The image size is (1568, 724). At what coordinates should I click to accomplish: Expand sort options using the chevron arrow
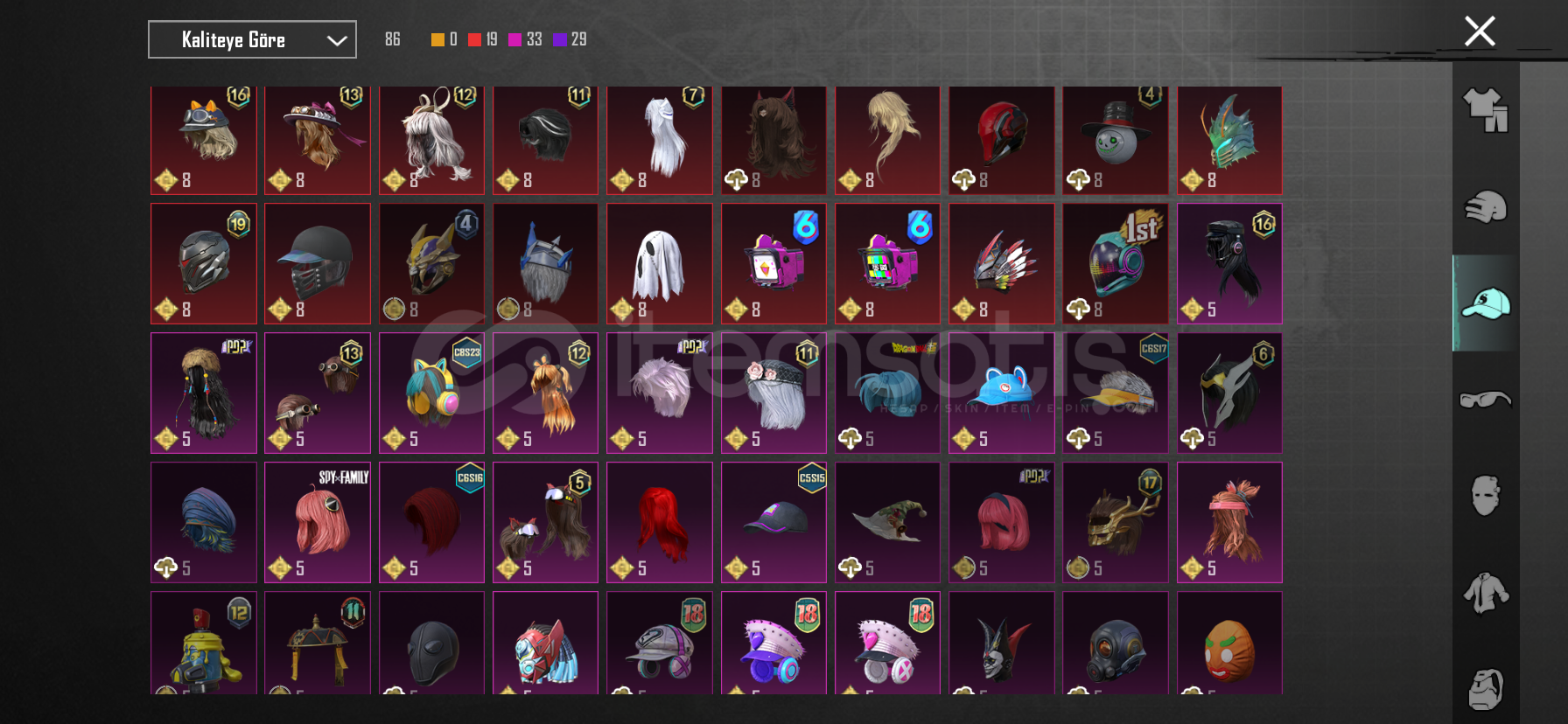click(x=337, y=40)
